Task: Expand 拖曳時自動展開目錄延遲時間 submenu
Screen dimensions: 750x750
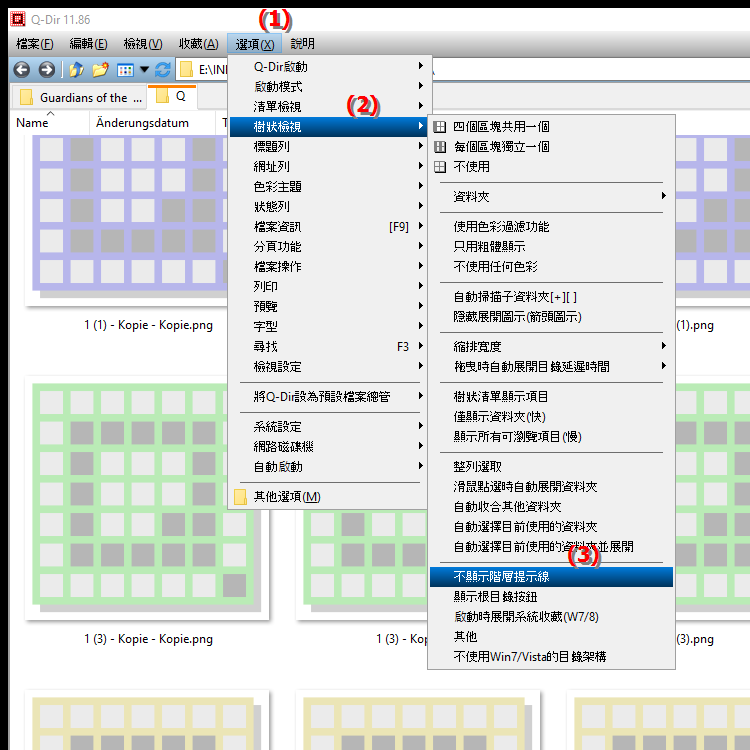Action: pos(551,367)
